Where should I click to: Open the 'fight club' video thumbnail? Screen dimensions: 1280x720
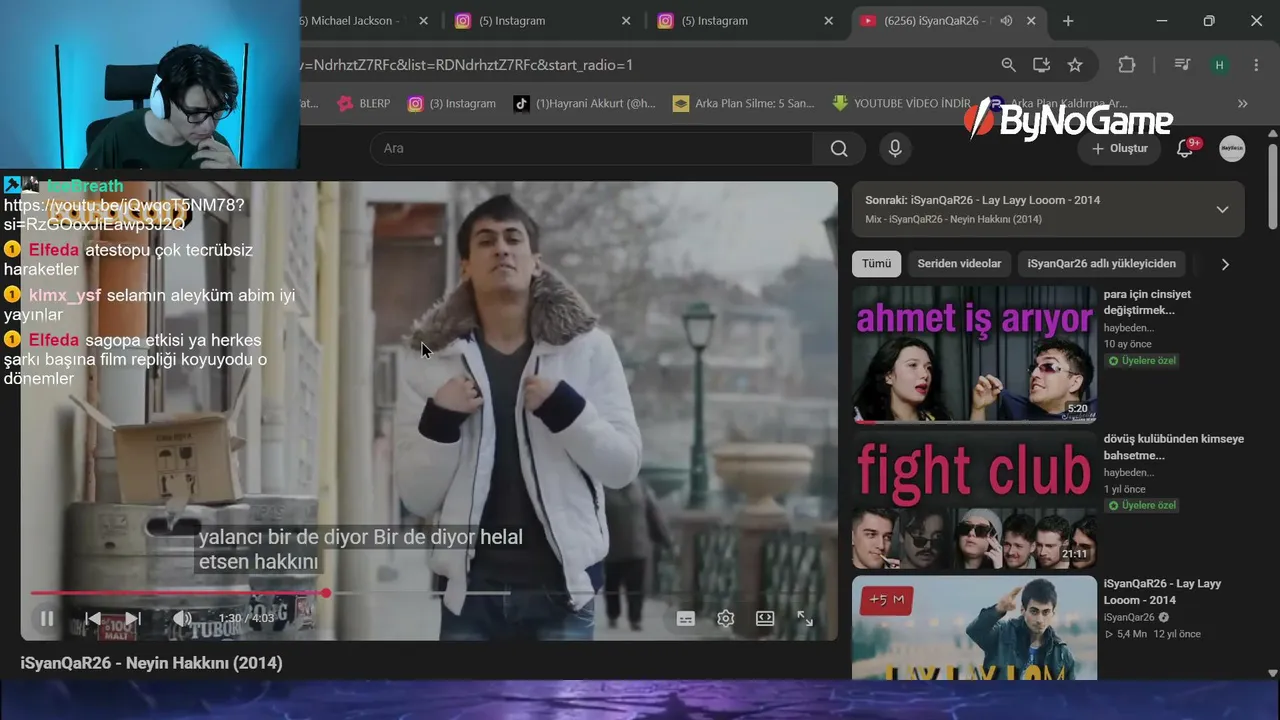(974, 500)
